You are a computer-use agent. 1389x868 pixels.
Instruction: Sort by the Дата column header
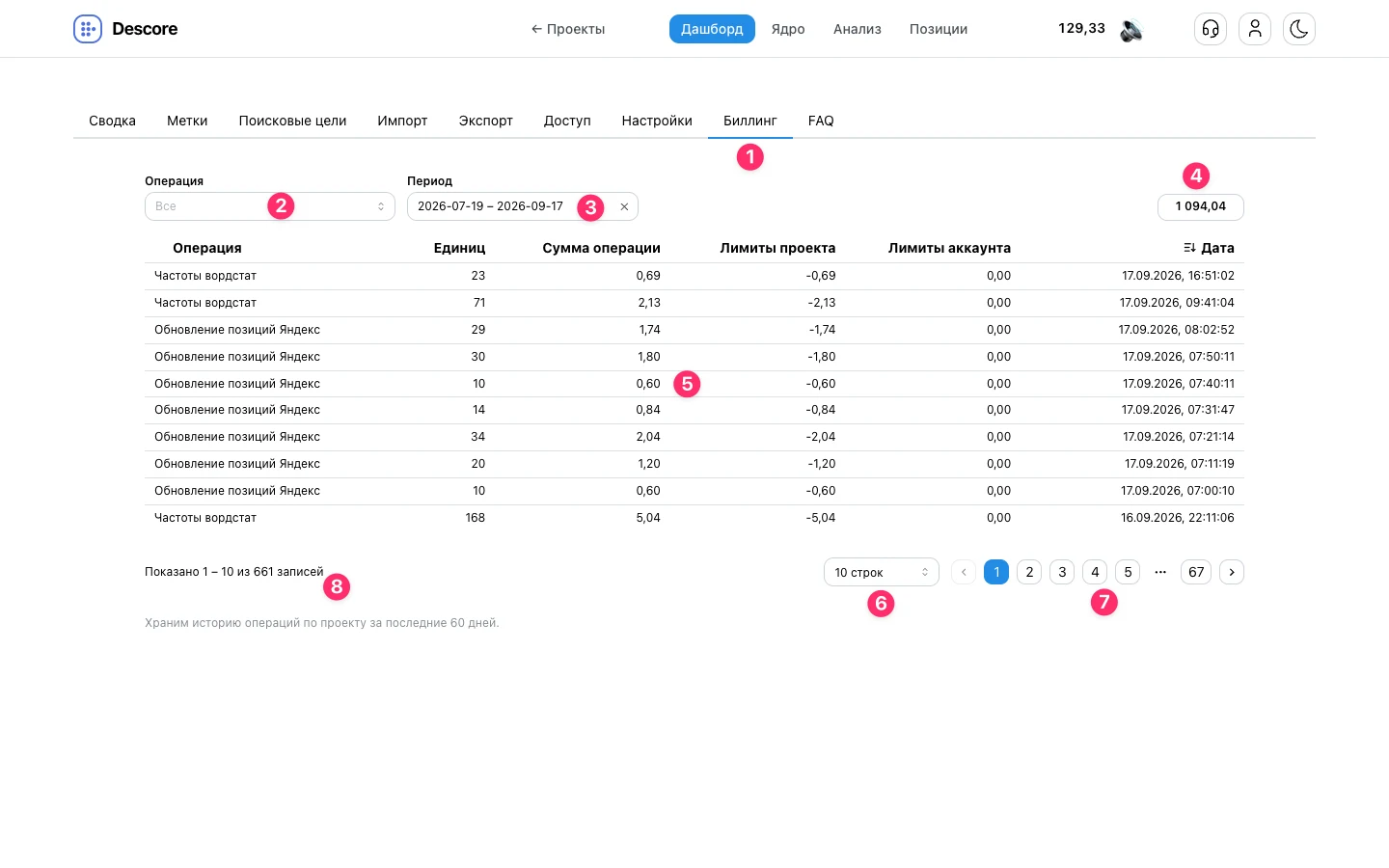coord(1217,248)
